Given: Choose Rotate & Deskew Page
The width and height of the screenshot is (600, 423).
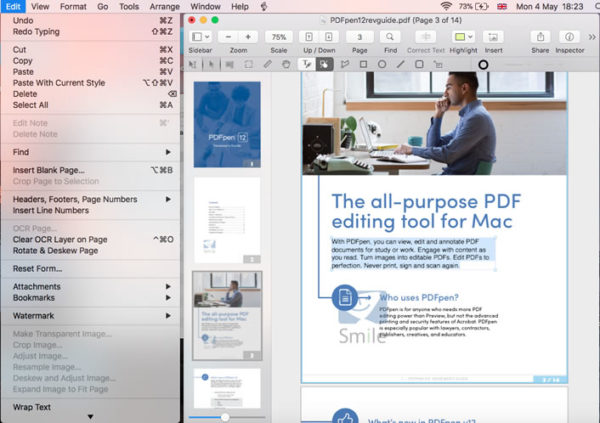Looking at the screenshot, I should (90, 250).
